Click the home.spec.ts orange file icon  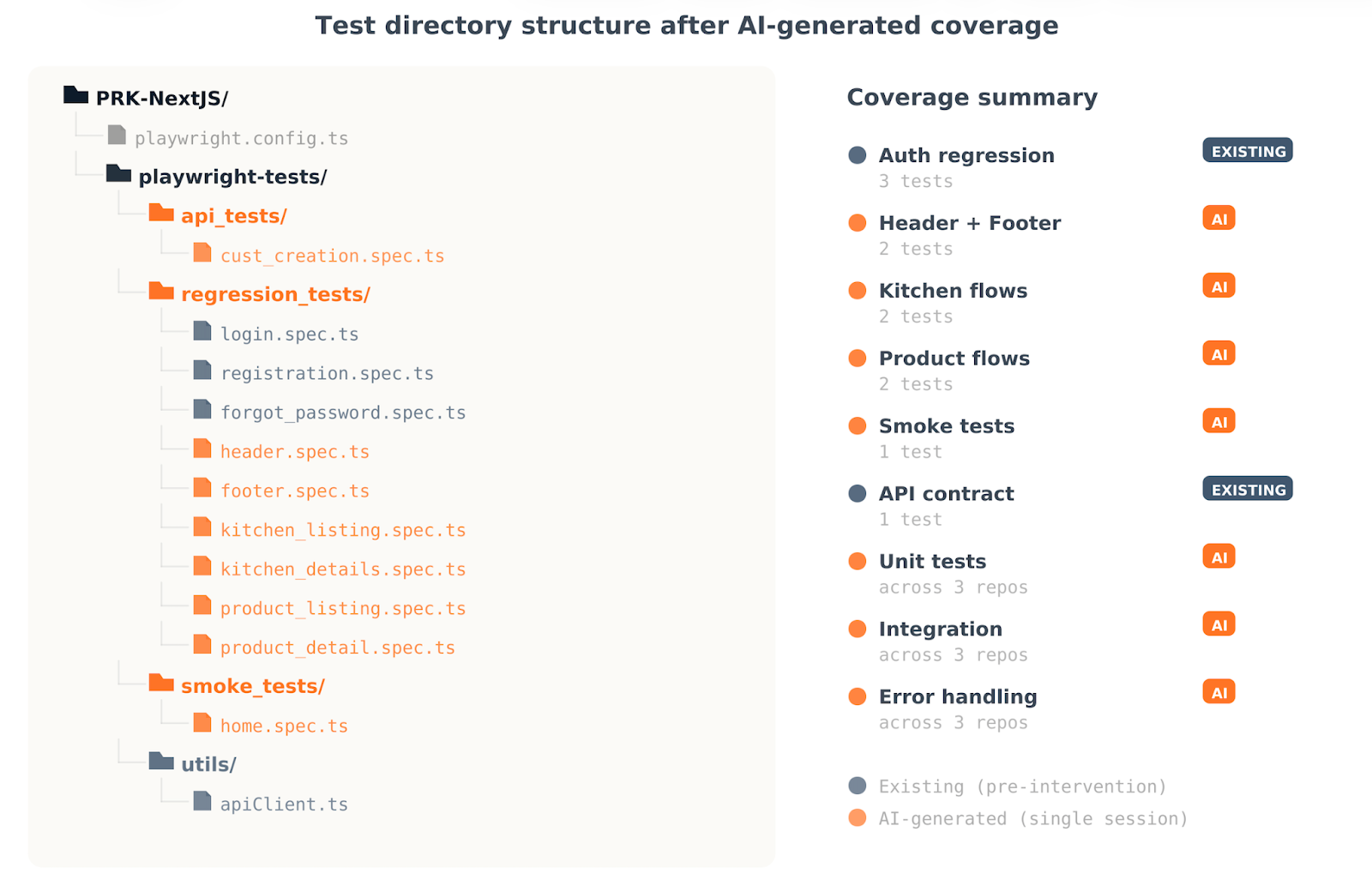[x=202, y=723]
